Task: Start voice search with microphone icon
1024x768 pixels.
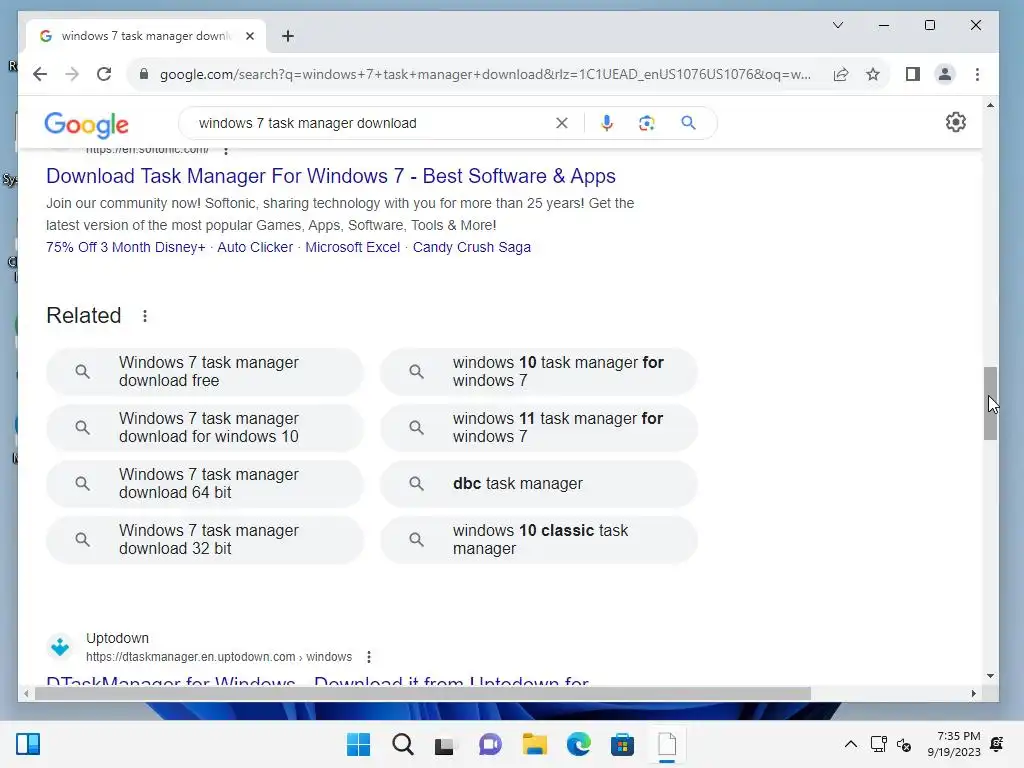Action: click(607, 123)
